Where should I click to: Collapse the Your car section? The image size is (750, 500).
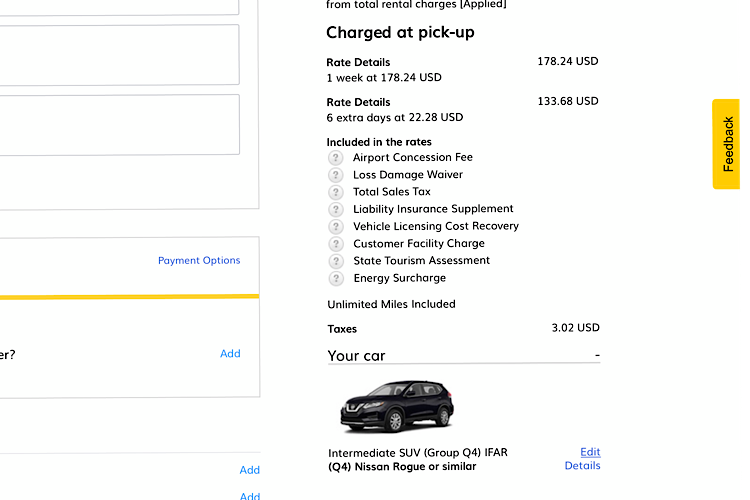(x=596, y=356)
